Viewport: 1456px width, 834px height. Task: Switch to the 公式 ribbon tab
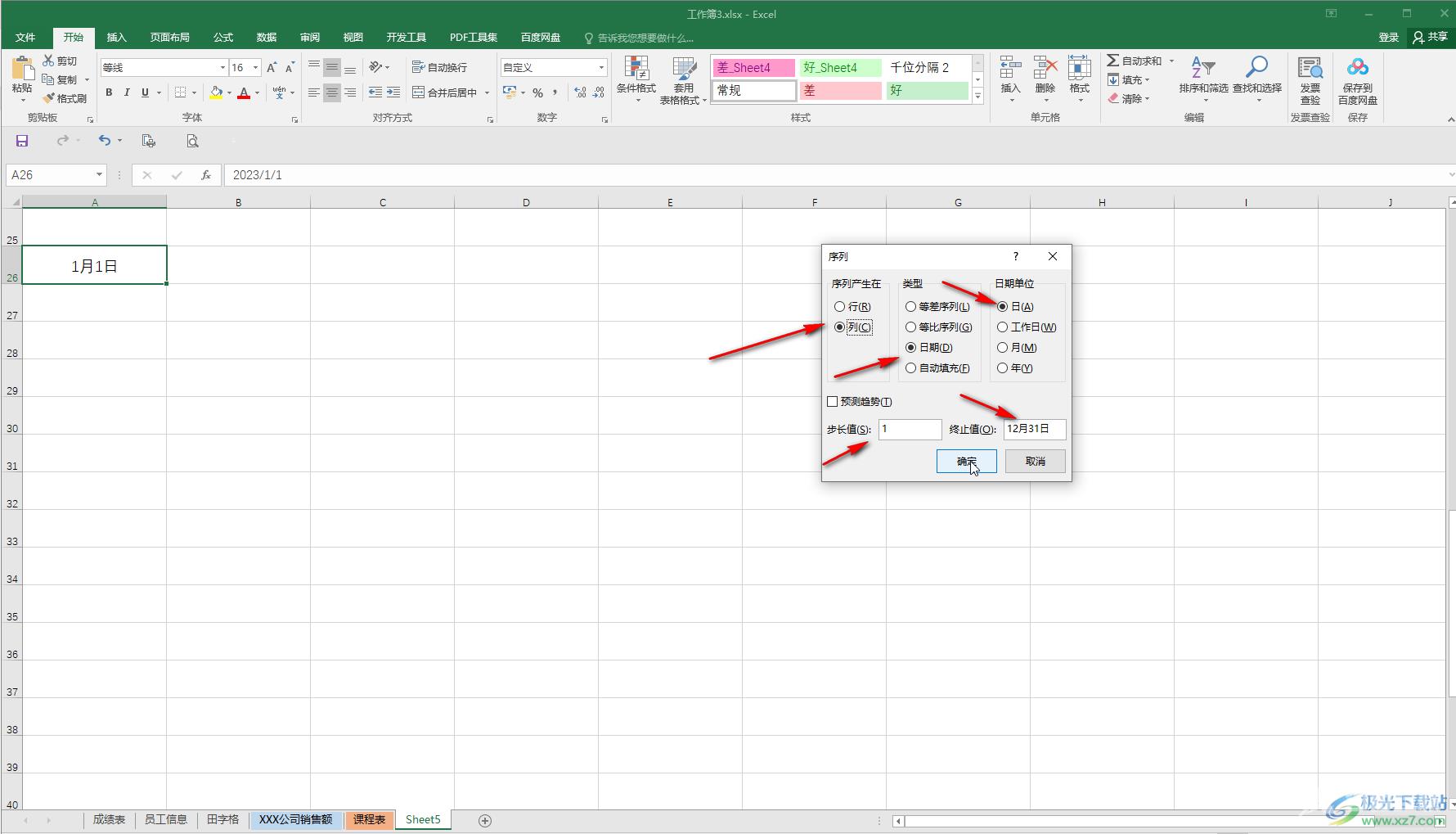tap(223, 38)
